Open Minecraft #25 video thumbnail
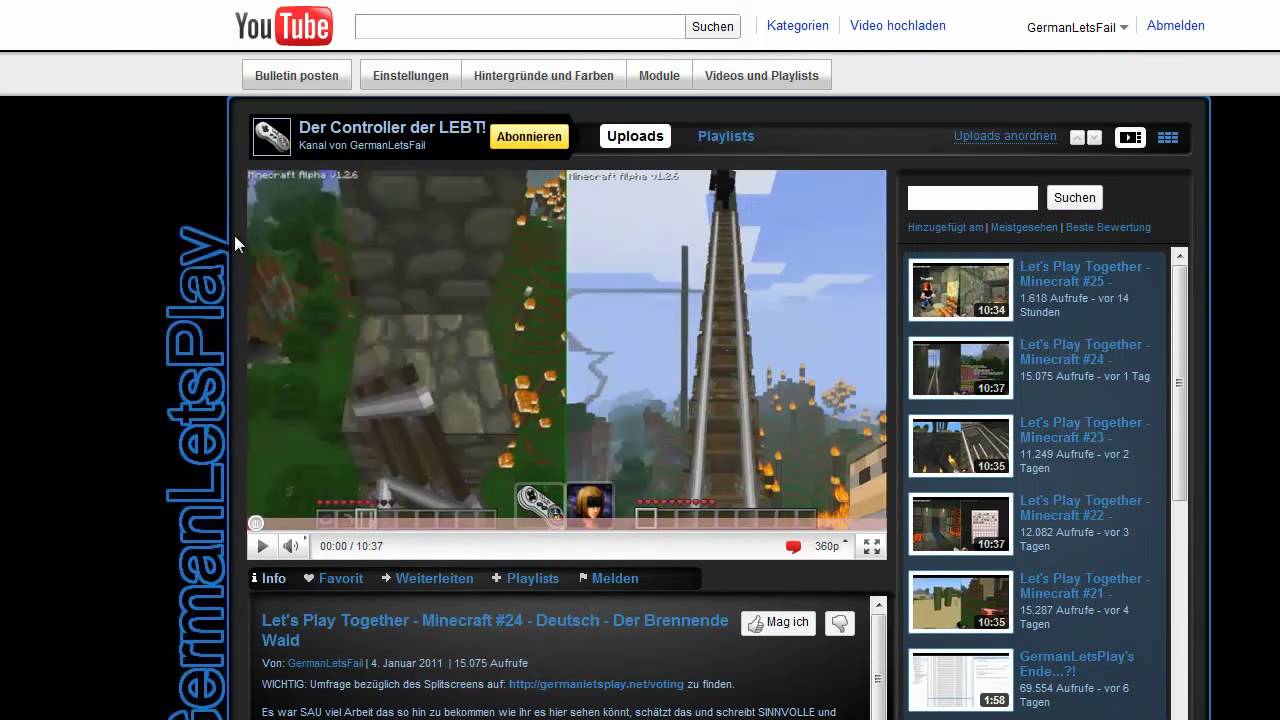 960,290
